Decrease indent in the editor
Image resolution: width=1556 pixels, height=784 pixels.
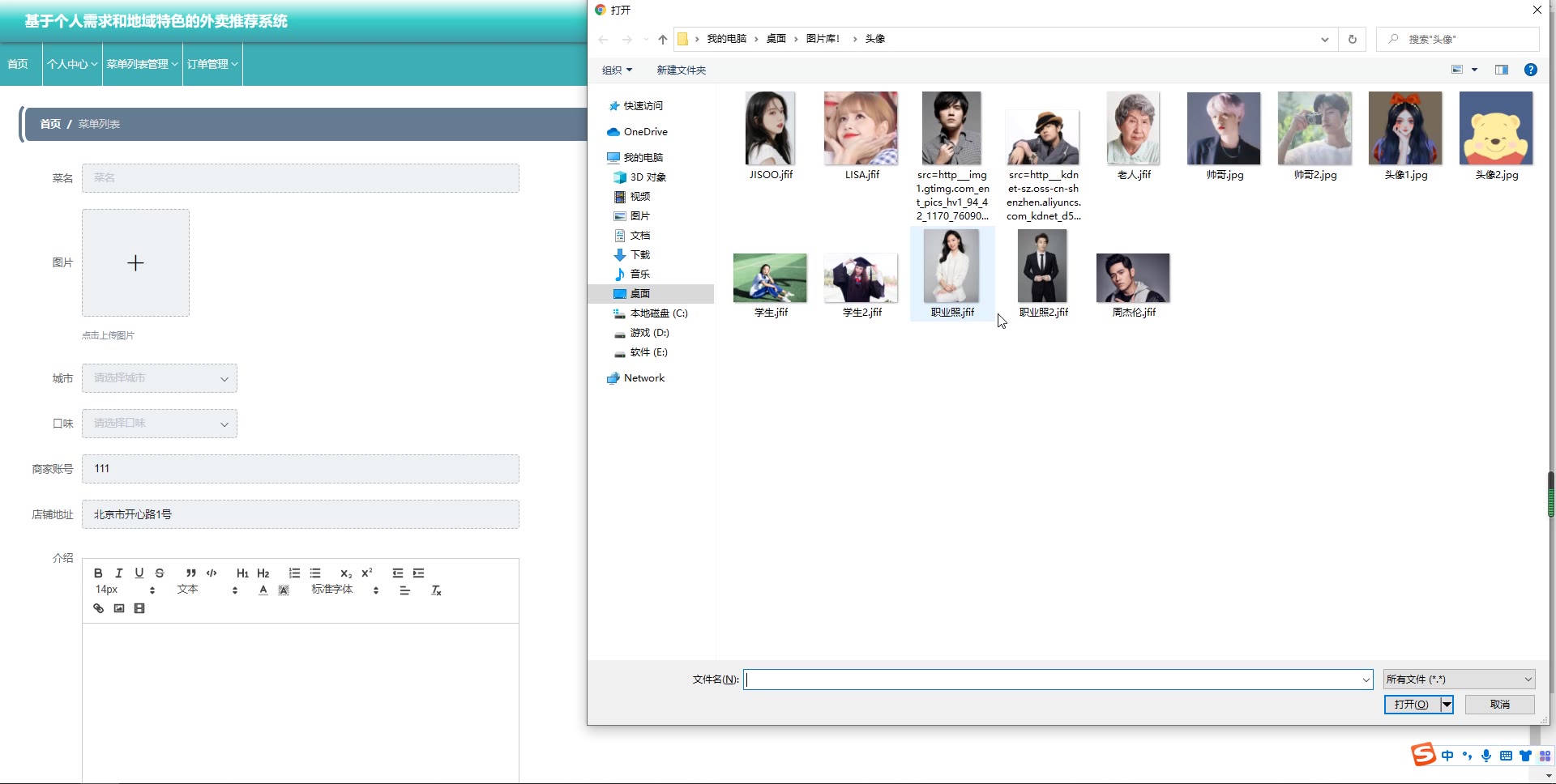pyautogui.click(x=398, y=573)
